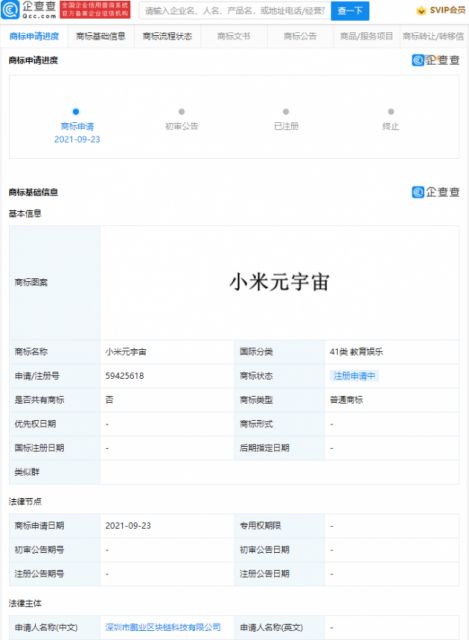Switch to the 商标申请进度 tab
The width and height of the screenshot is (469, 640).
[x=34, y=36]
